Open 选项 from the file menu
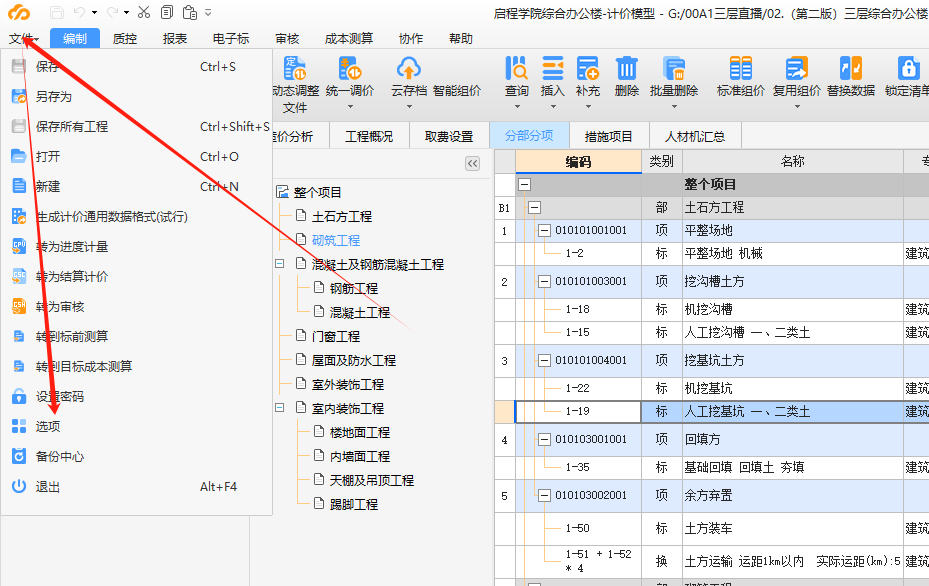This screenshot has width=929, height=586. point(136,427)
